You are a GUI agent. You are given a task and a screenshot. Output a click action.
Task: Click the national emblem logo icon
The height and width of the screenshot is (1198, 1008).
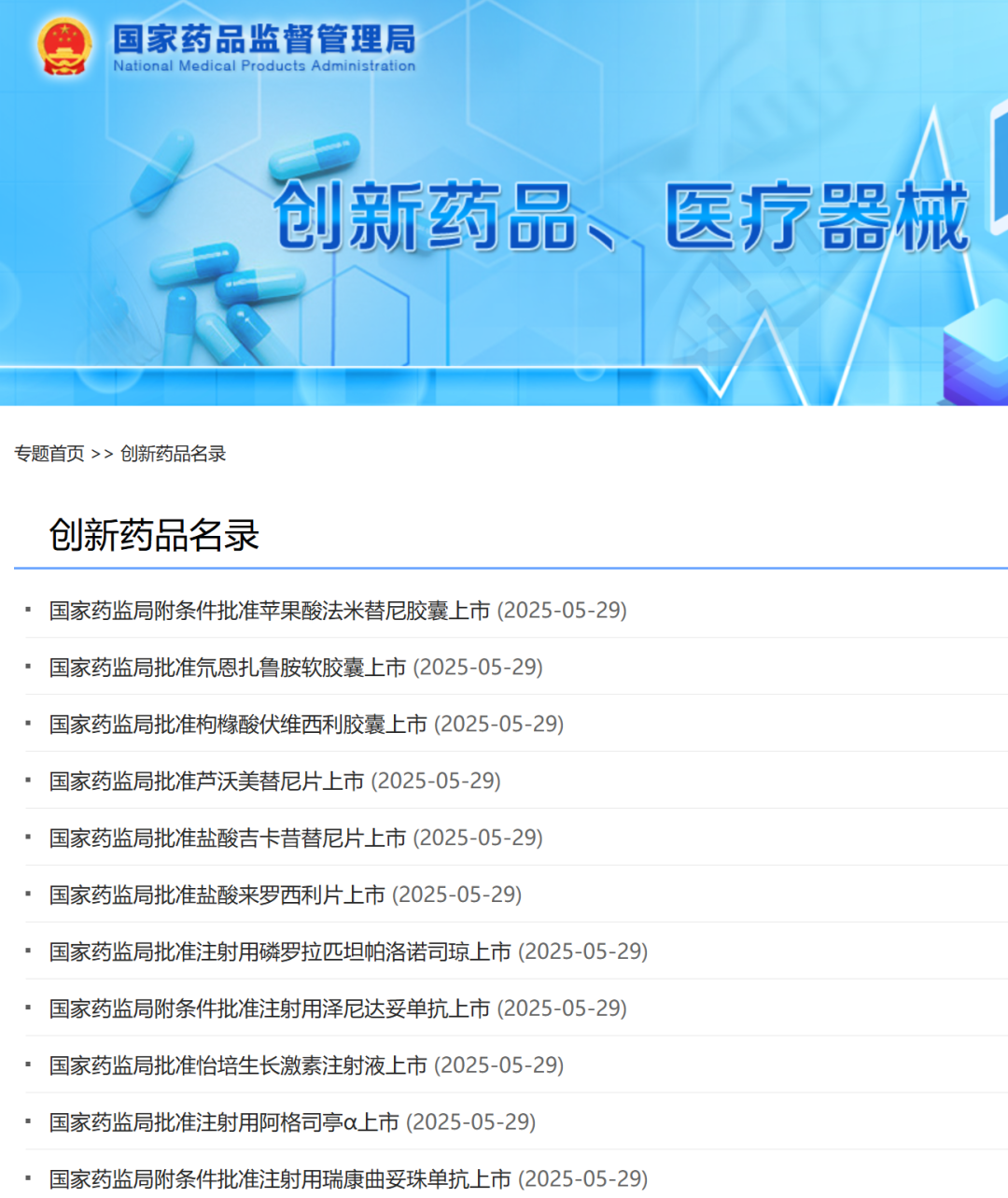coord(63,47)
